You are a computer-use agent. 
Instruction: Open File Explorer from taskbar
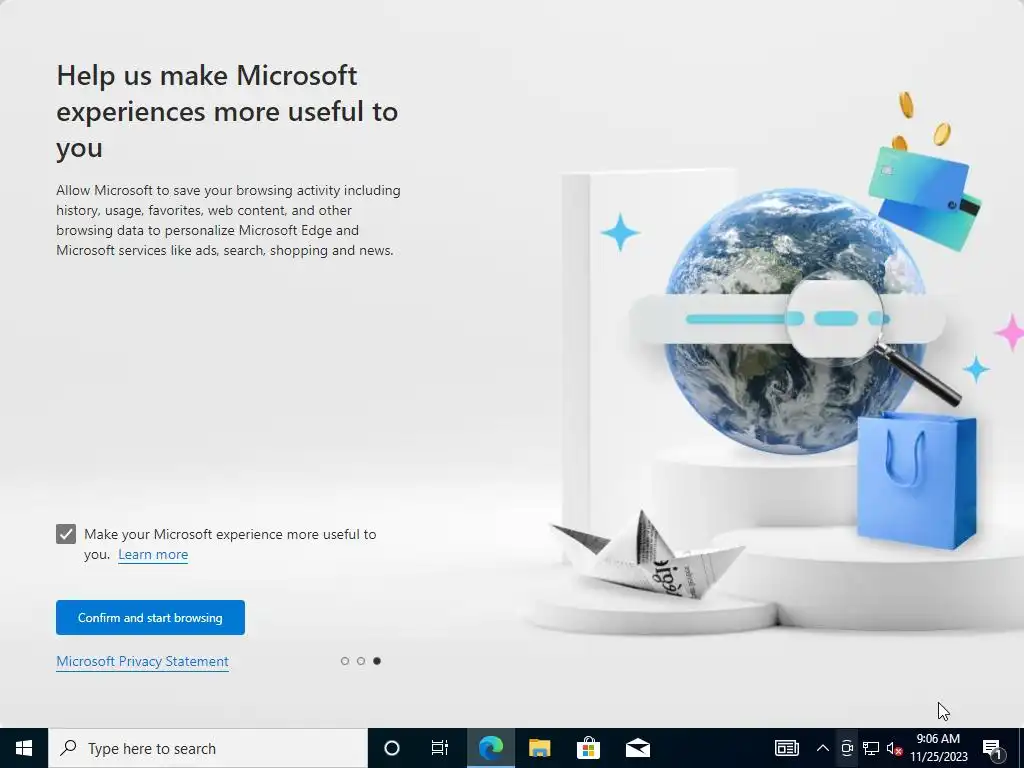pos(539,748)
